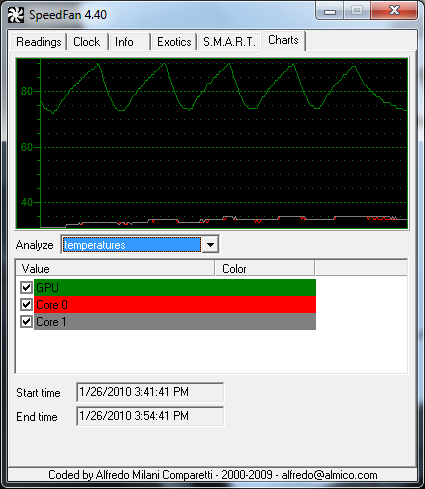Click the 60 label on chart axis

point(27,147)
